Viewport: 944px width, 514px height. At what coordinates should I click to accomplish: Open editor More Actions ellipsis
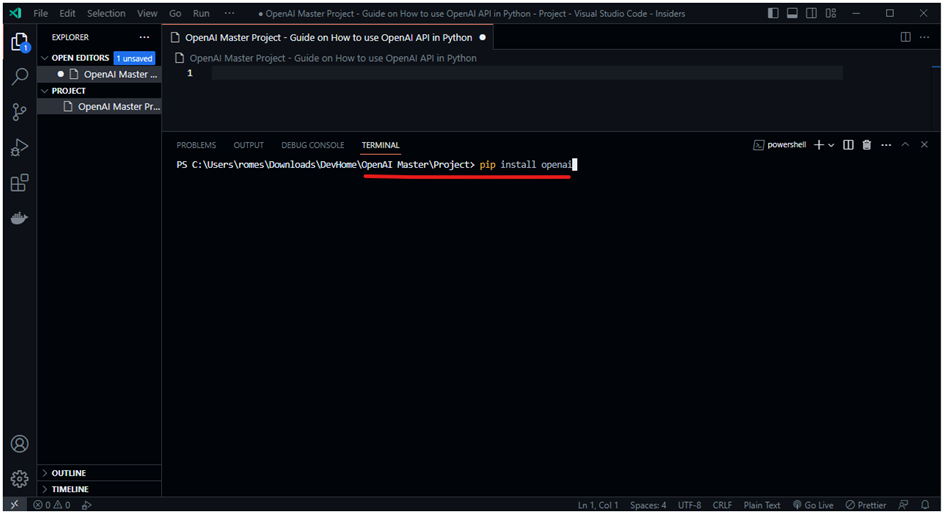click(924, 37)
